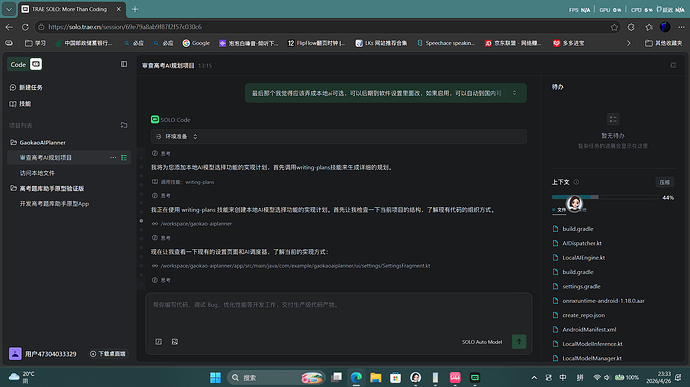This screenshot has width=690, height=387.
Task: Open browser settings and more menu
Action: click(681, 27)
